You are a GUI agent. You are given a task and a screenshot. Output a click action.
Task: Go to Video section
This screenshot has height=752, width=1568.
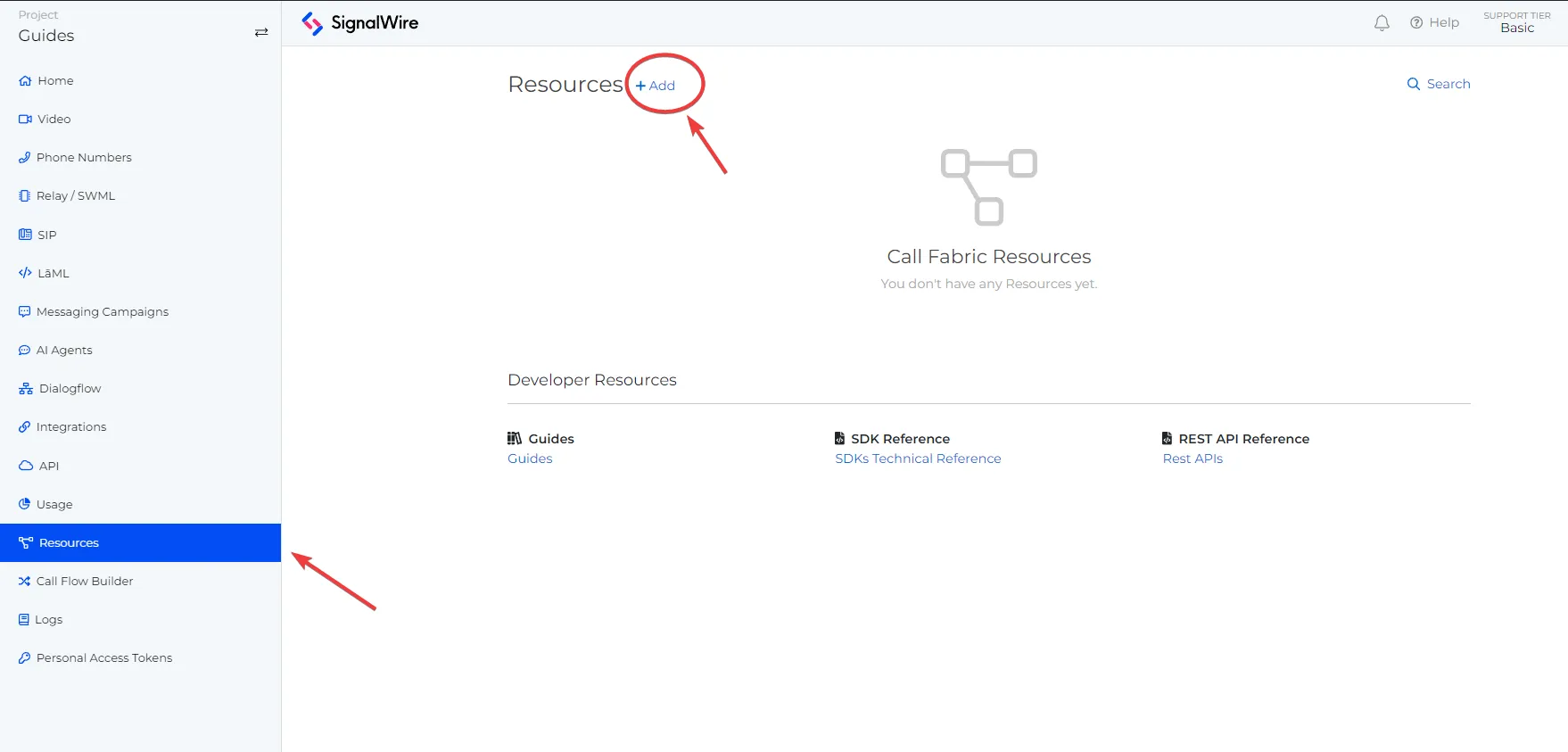[x=140, y=119]
